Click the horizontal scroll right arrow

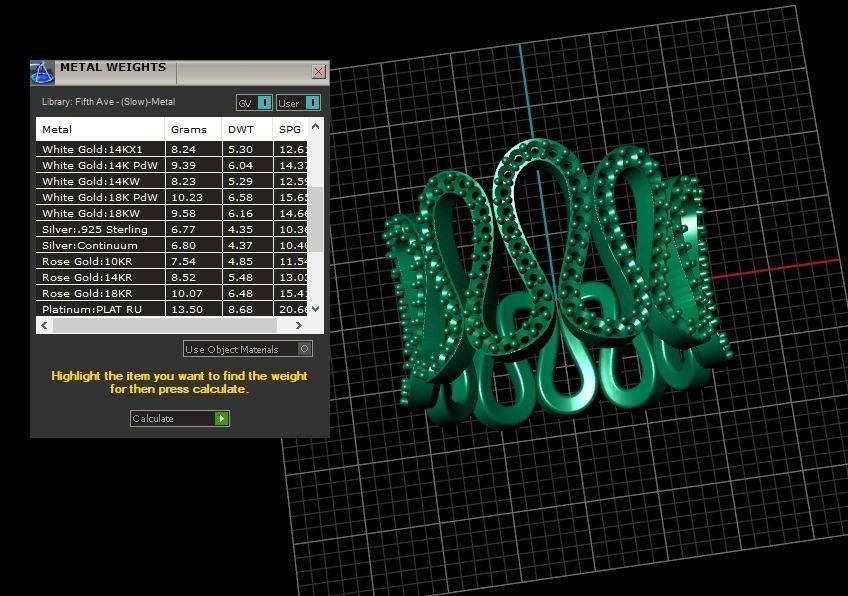[299, 326]
